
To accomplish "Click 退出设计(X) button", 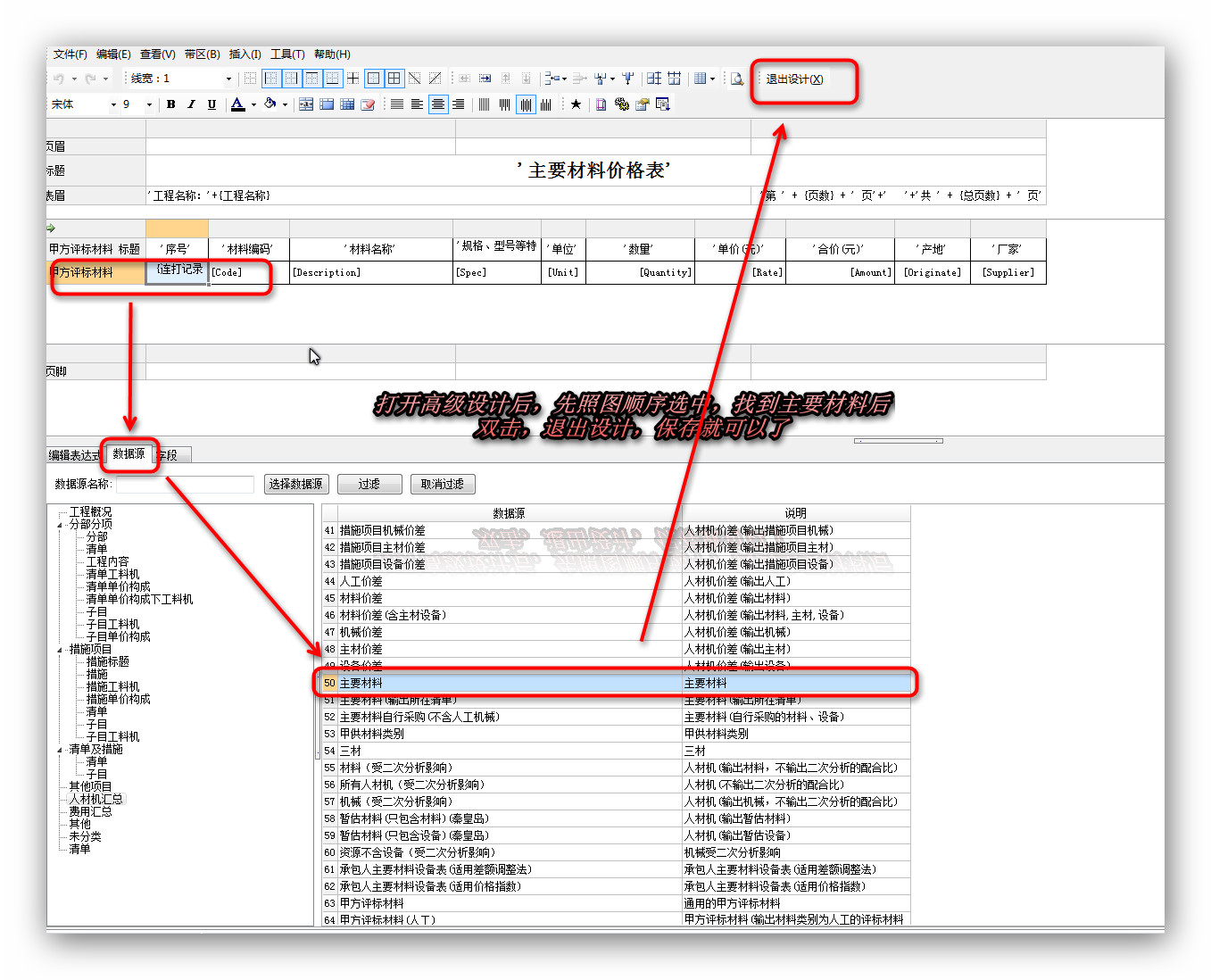I will 794,79.
